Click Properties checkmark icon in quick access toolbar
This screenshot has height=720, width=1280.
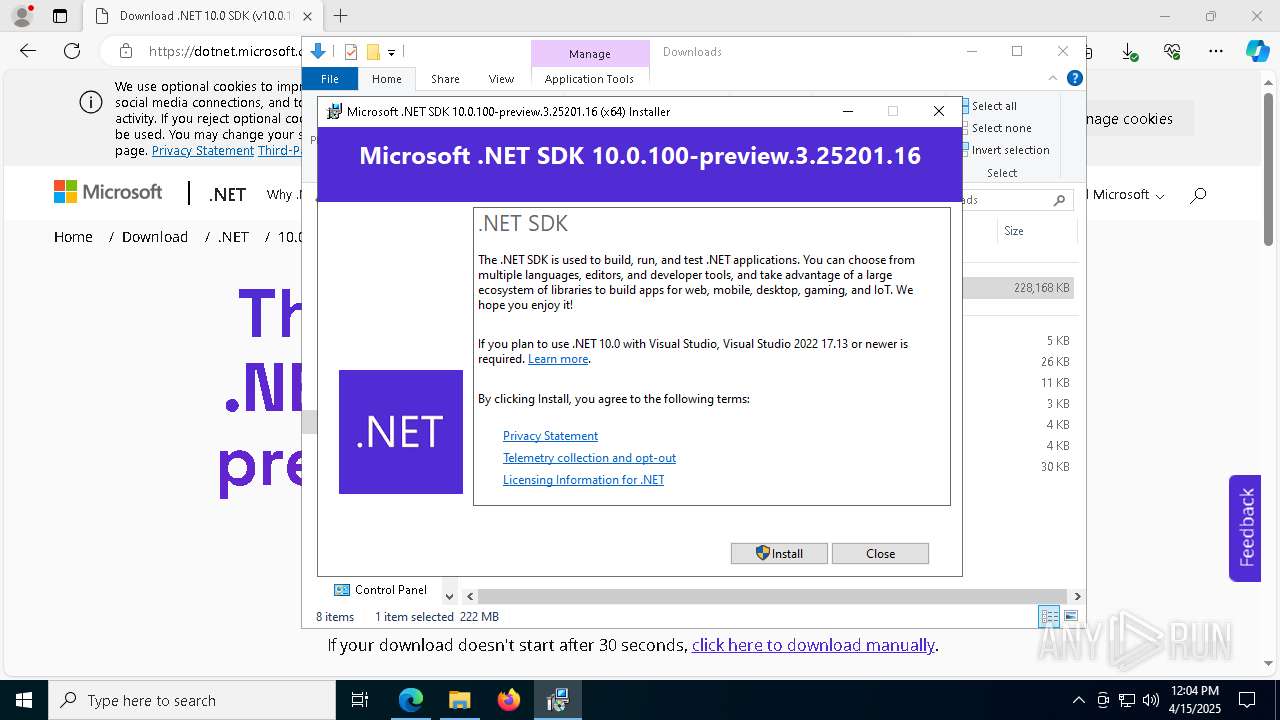point(351,52)
